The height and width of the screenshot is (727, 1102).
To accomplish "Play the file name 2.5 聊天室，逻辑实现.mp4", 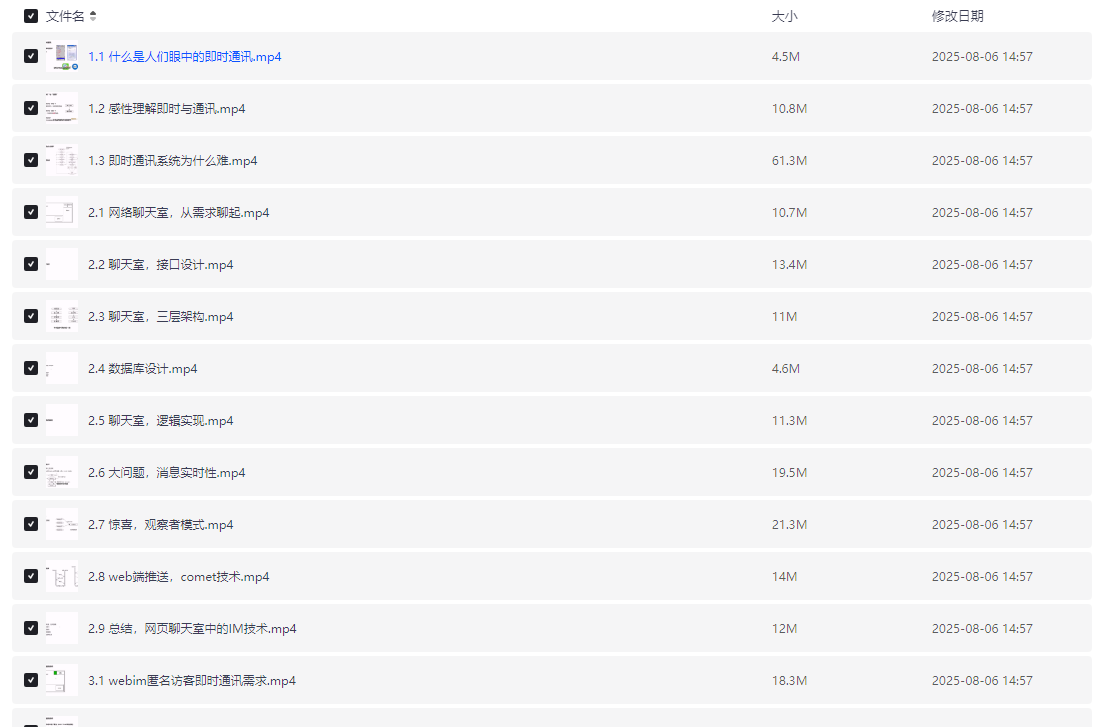I will 160,421.
